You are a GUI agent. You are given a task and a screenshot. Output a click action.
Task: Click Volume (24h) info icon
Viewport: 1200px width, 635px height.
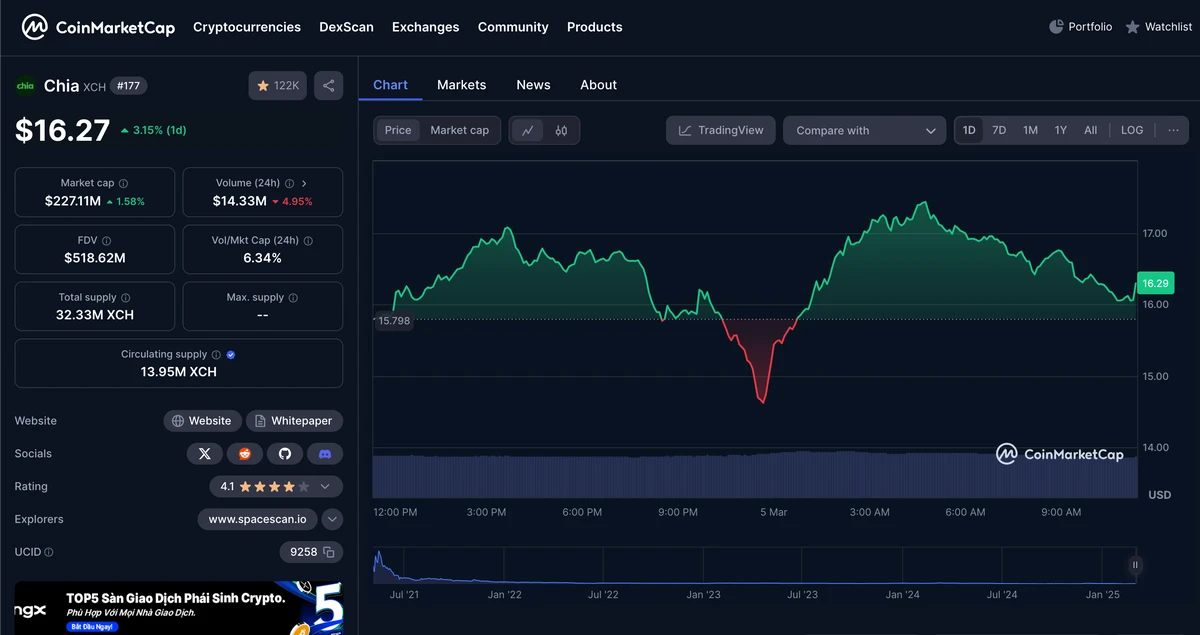click(289, 183)
